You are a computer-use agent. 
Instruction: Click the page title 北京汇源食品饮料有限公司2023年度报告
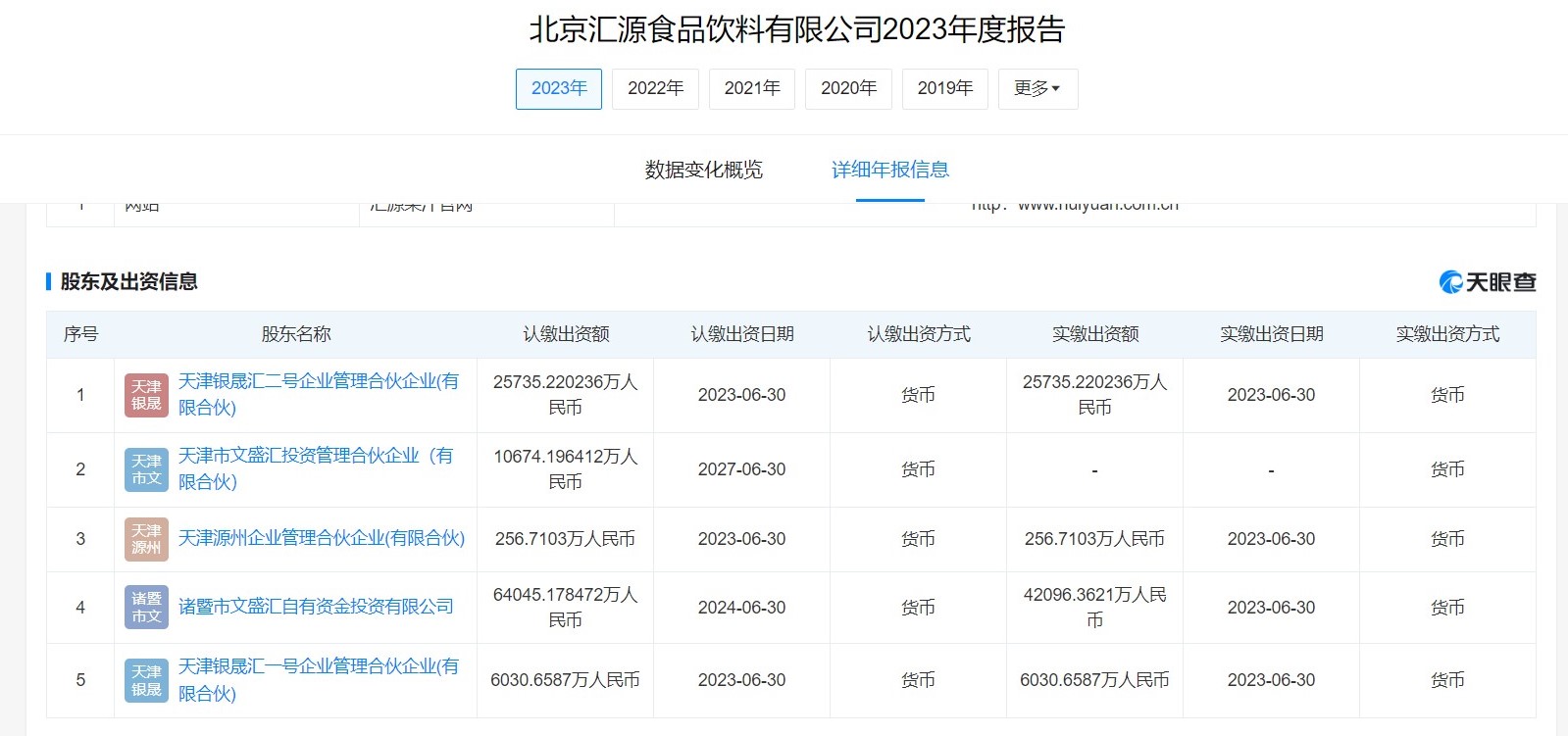[x=797, y=29]
